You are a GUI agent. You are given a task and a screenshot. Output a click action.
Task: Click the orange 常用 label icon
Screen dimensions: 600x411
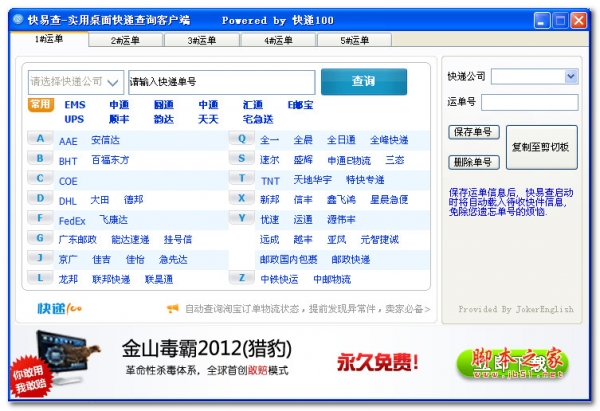41,104
